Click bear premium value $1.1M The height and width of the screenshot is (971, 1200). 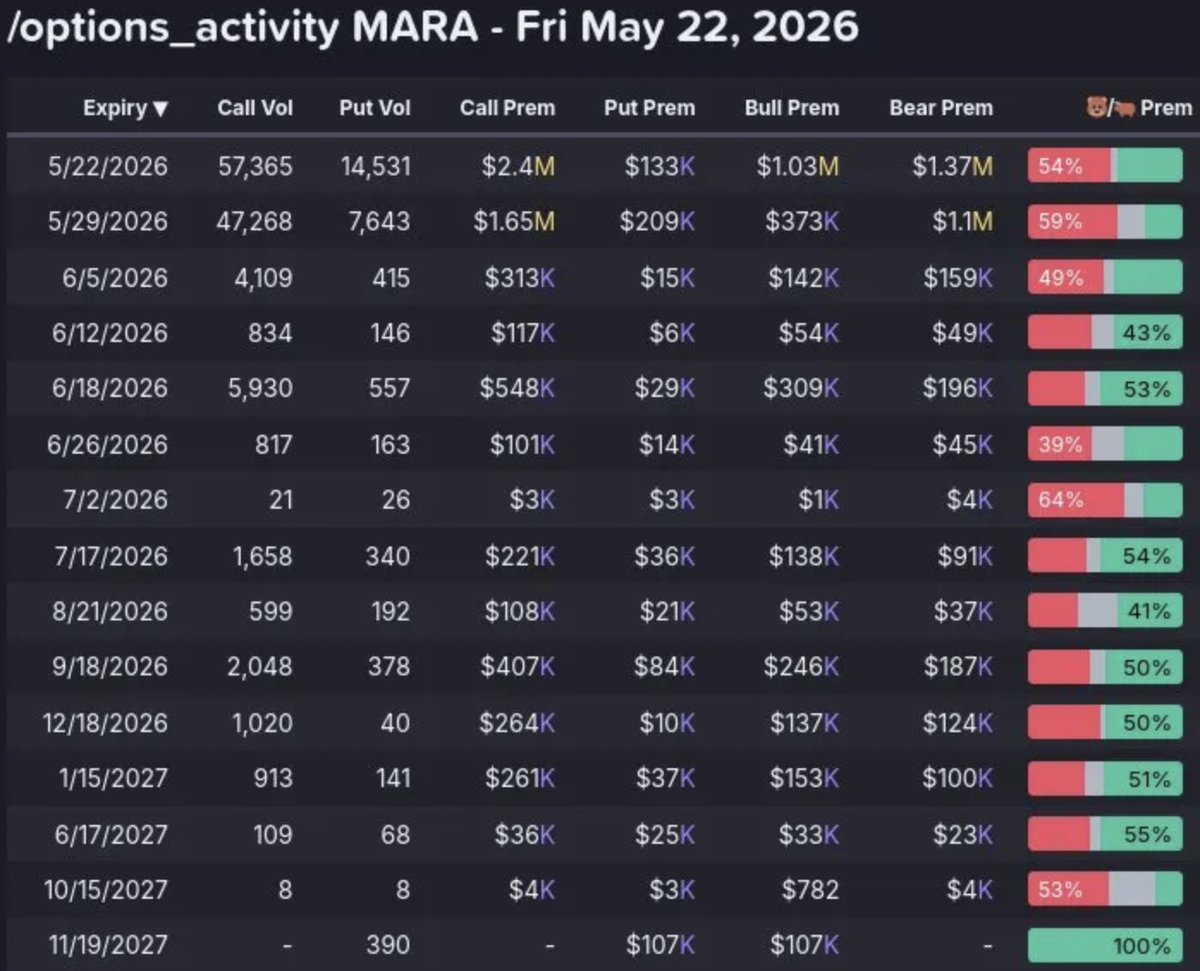(962, 221)
